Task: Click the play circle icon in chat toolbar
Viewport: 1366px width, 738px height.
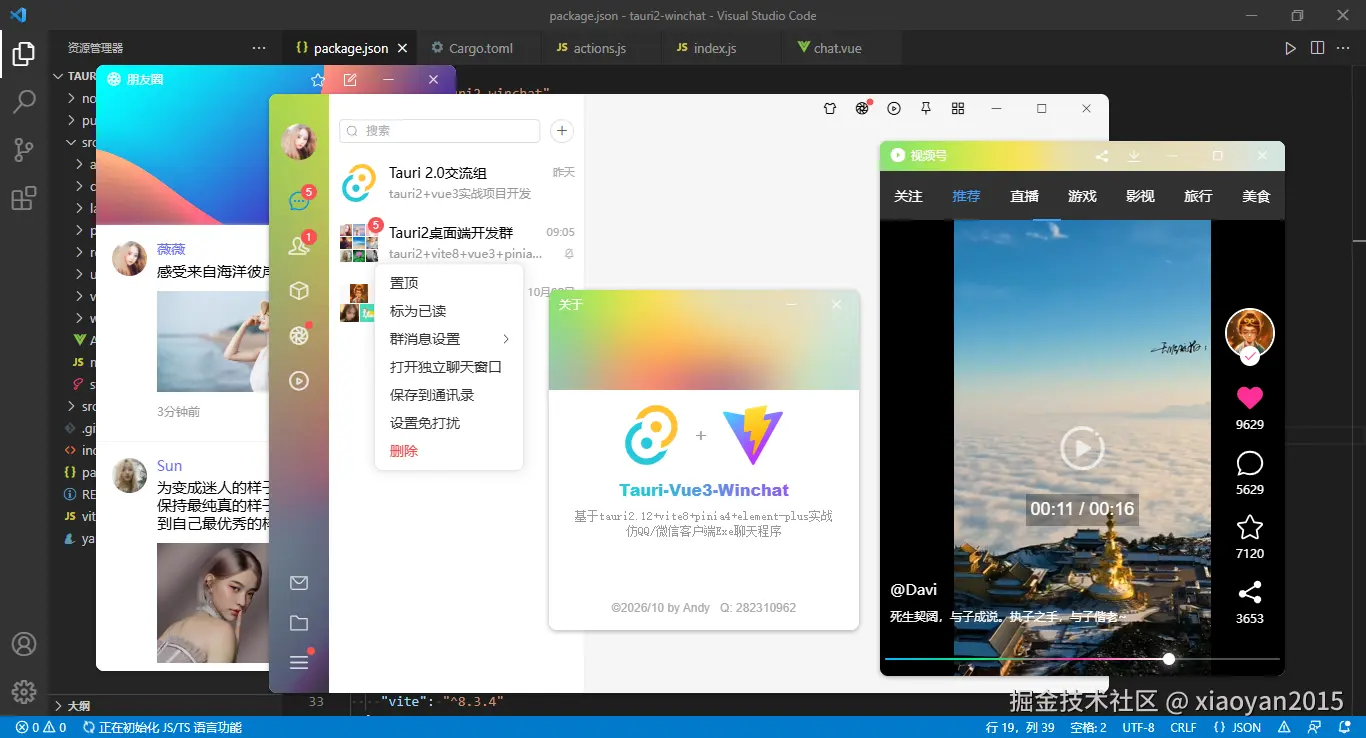Action: [894, 108]
